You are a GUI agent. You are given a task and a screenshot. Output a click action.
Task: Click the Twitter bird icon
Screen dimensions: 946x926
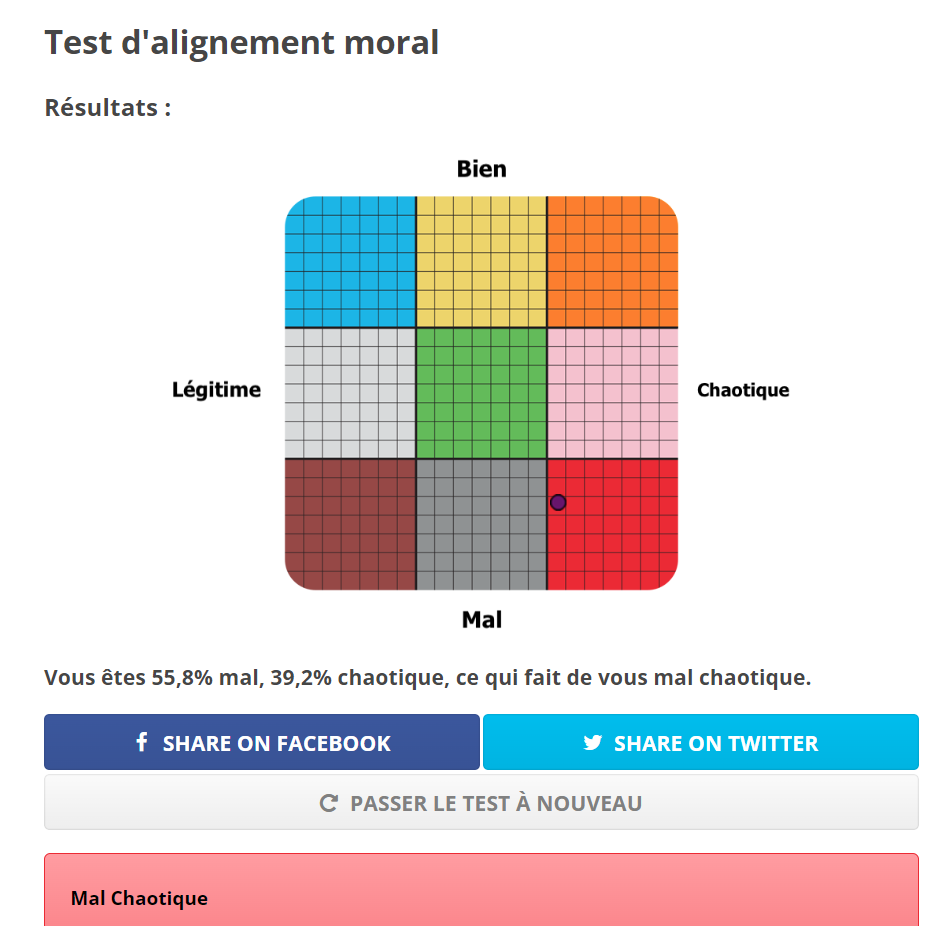(x=593, y=742)
